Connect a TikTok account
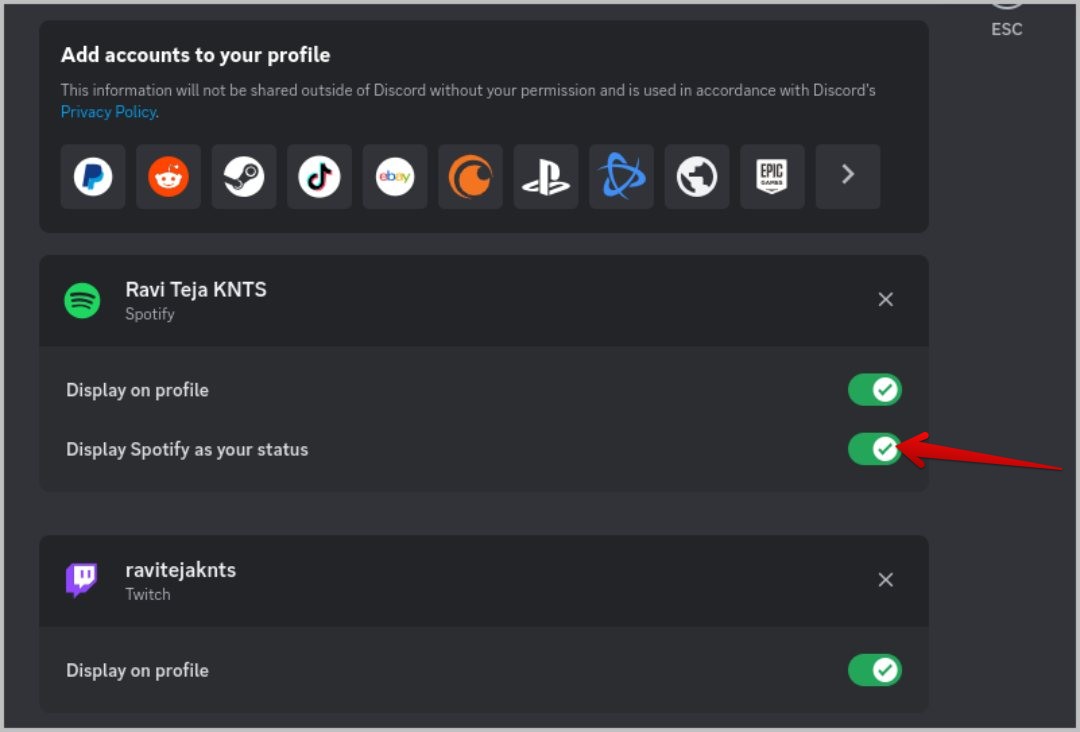 coord(320,177)
